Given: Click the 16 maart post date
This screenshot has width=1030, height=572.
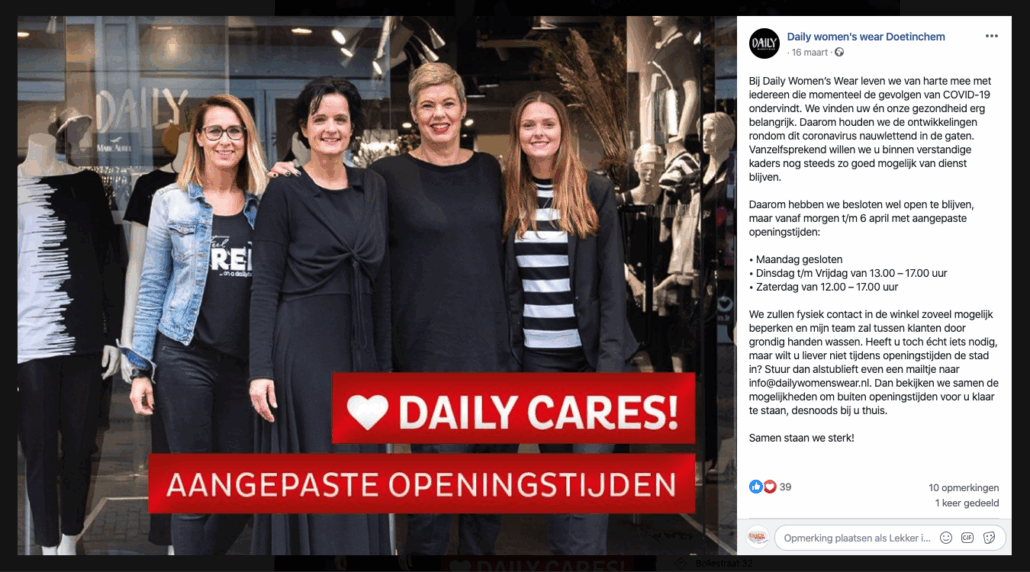Looking at the screenshot, I should 809,53.
